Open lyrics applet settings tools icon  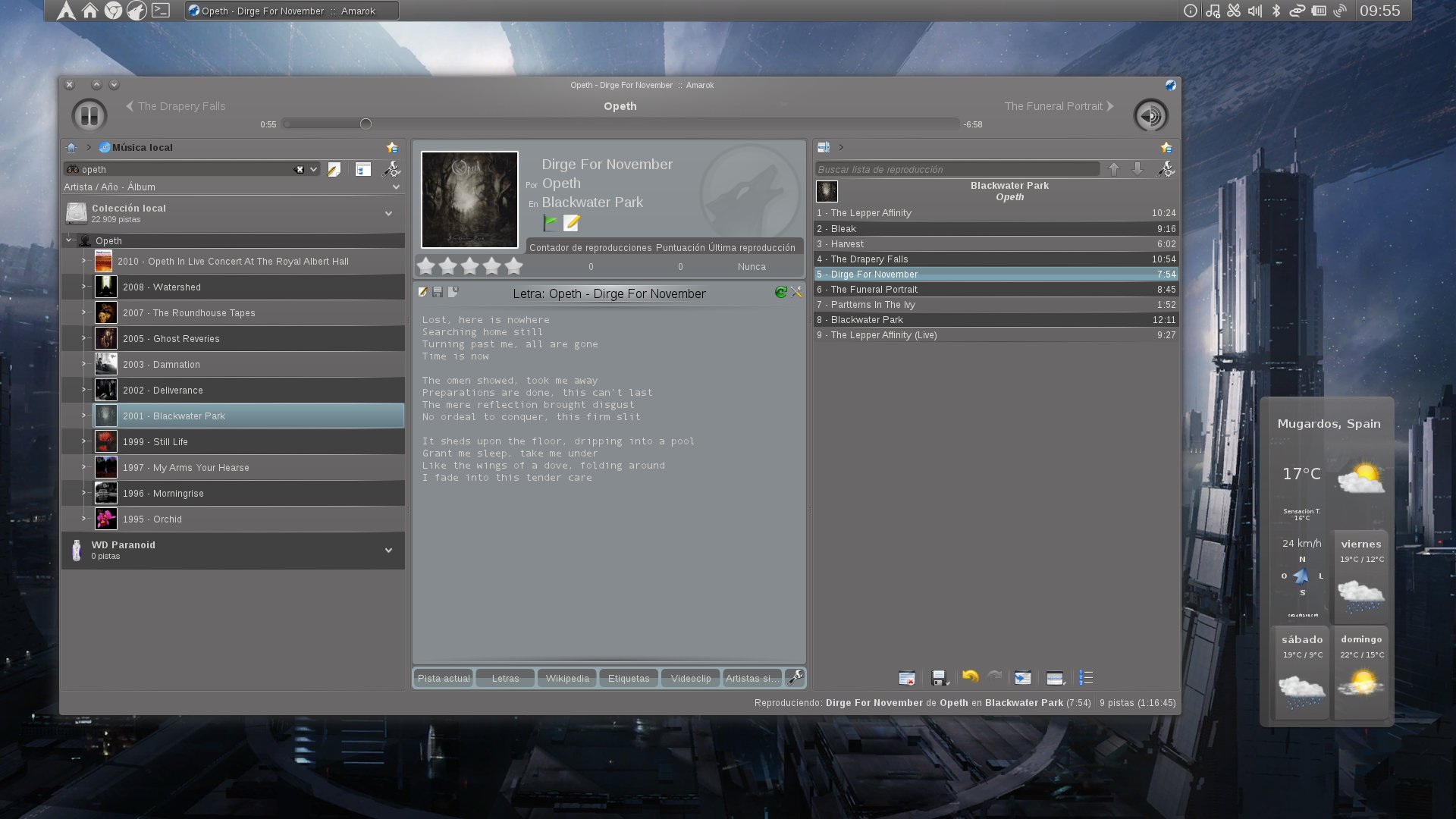click(x=796, y=292)
